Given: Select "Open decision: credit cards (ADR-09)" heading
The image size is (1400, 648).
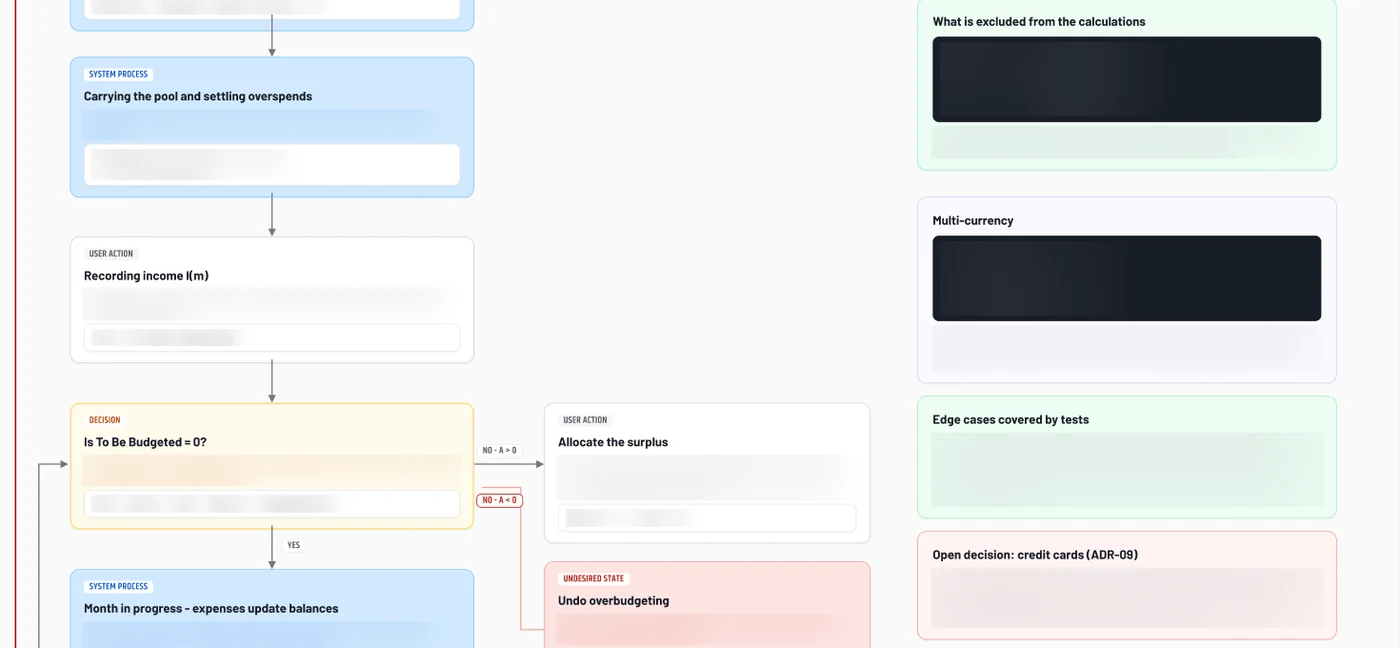Looking at the screenshot, I should coord(1035,555).
